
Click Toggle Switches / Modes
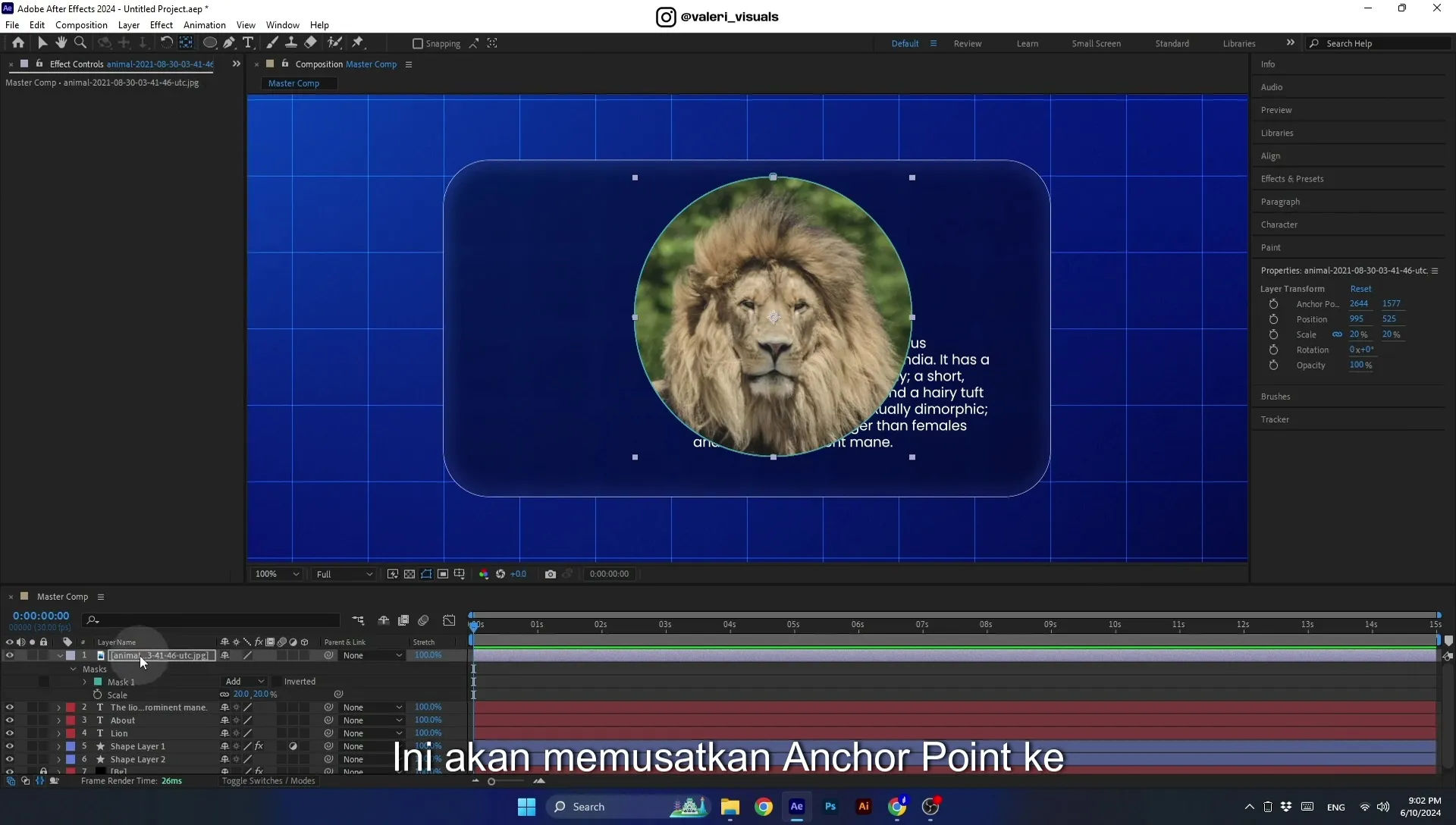268,781
